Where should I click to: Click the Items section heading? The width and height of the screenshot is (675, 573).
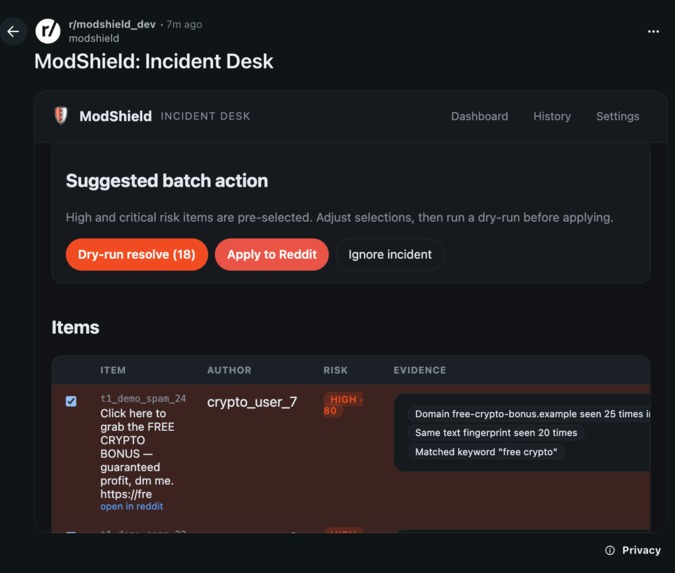click(x=75, y=327)
